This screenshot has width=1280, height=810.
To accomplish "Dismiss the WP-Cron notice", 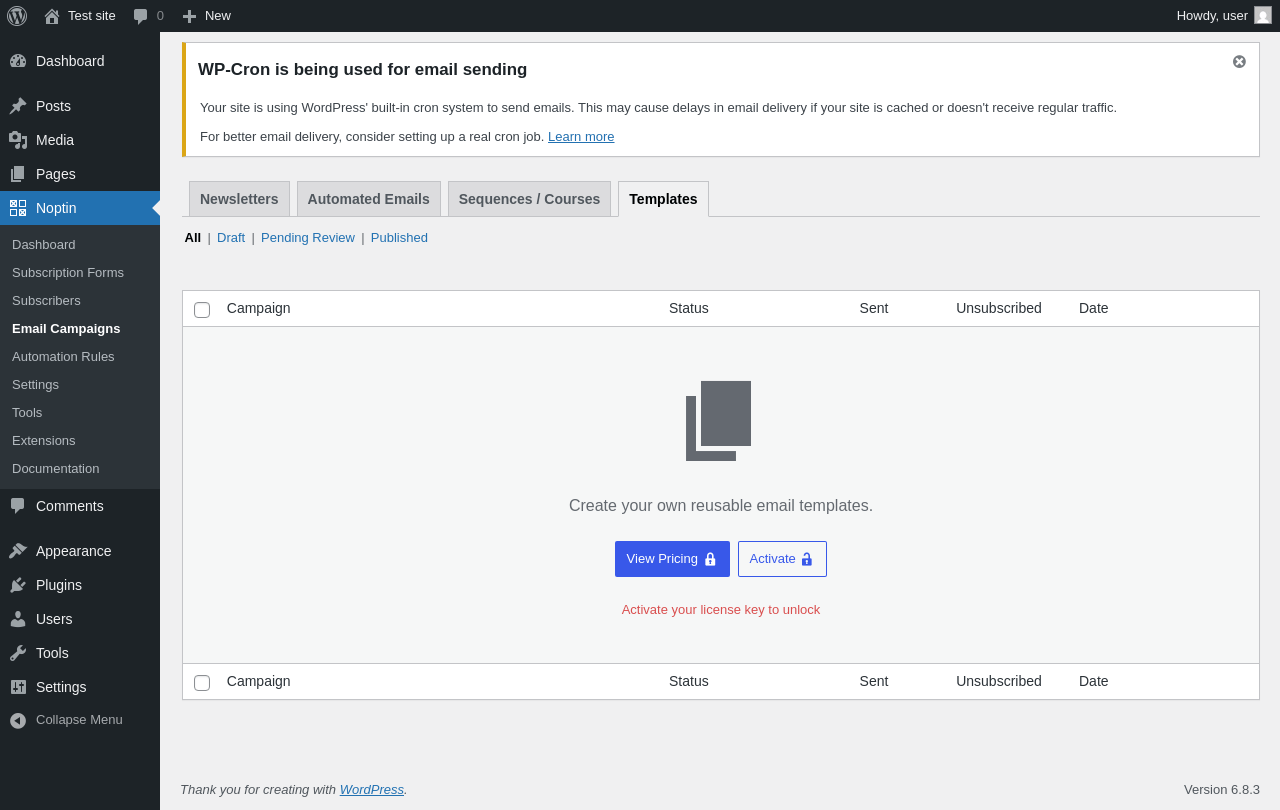I will point(1239,62).
